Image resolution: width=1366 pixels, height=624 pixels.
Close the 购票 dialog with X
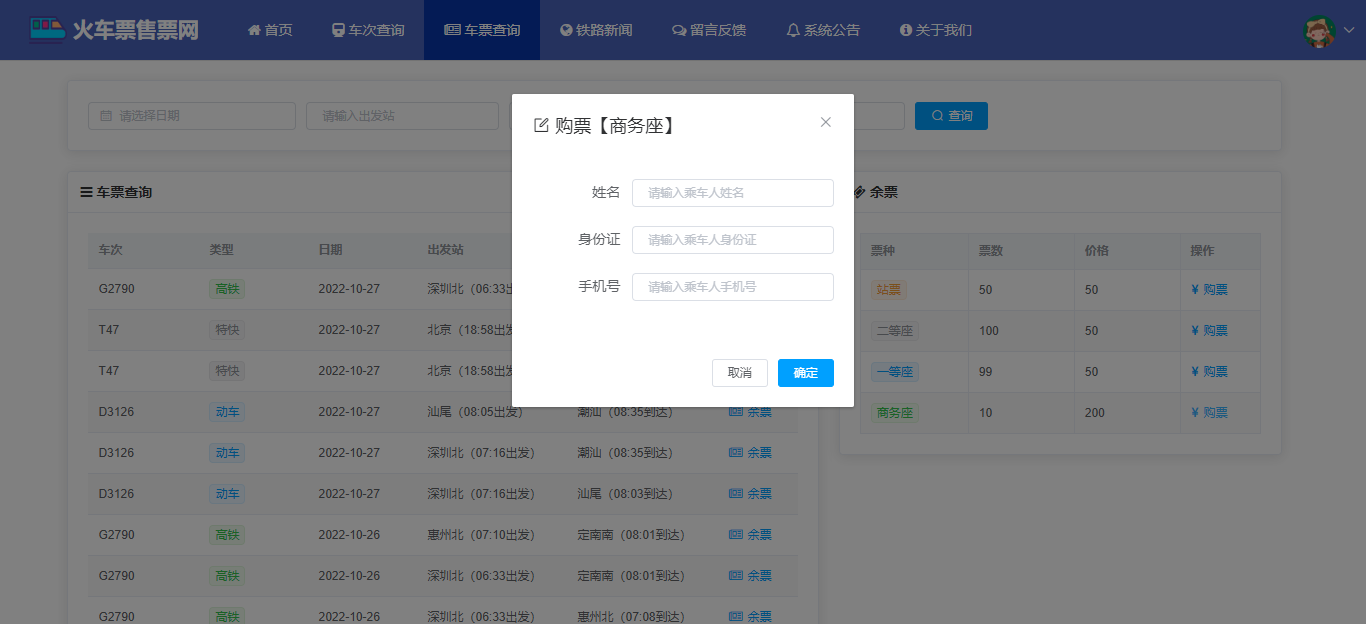pyautogui.click(x=826, y=122)
